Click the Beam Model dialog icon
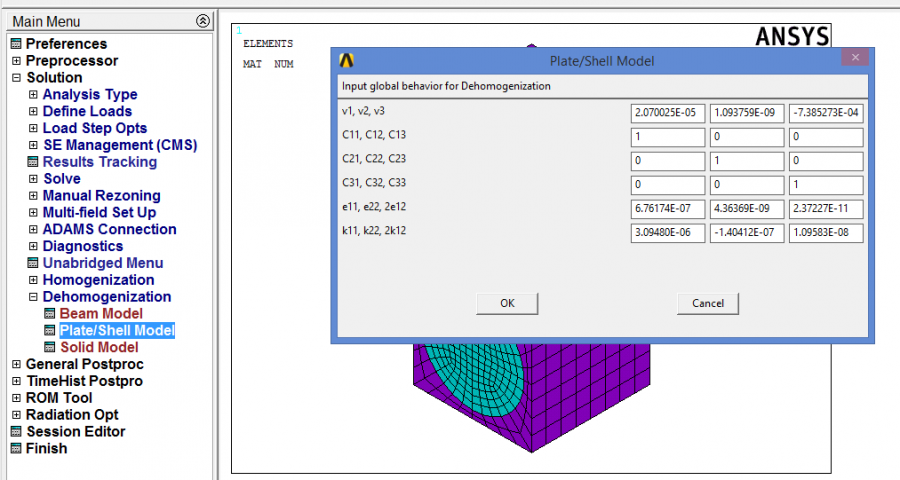 50,313
